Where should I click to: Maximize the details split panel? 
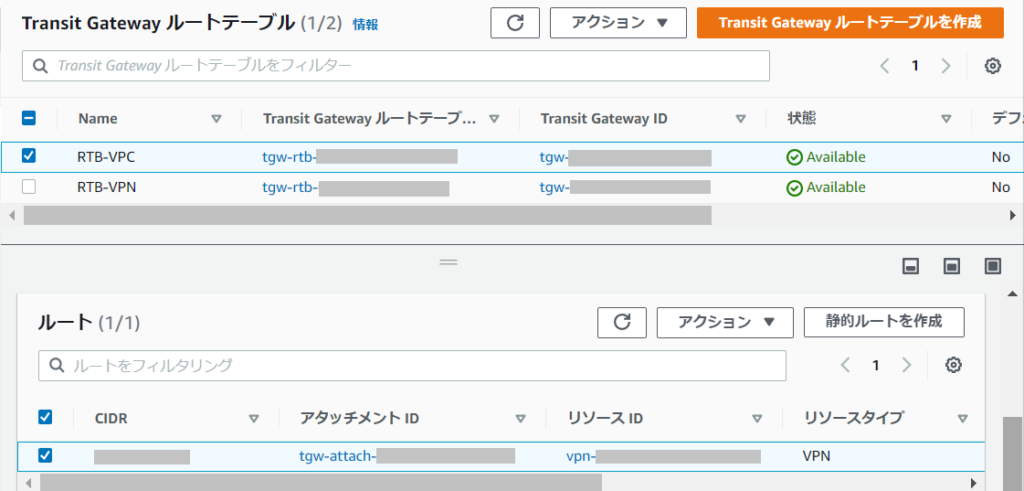[x=993, y=266]
